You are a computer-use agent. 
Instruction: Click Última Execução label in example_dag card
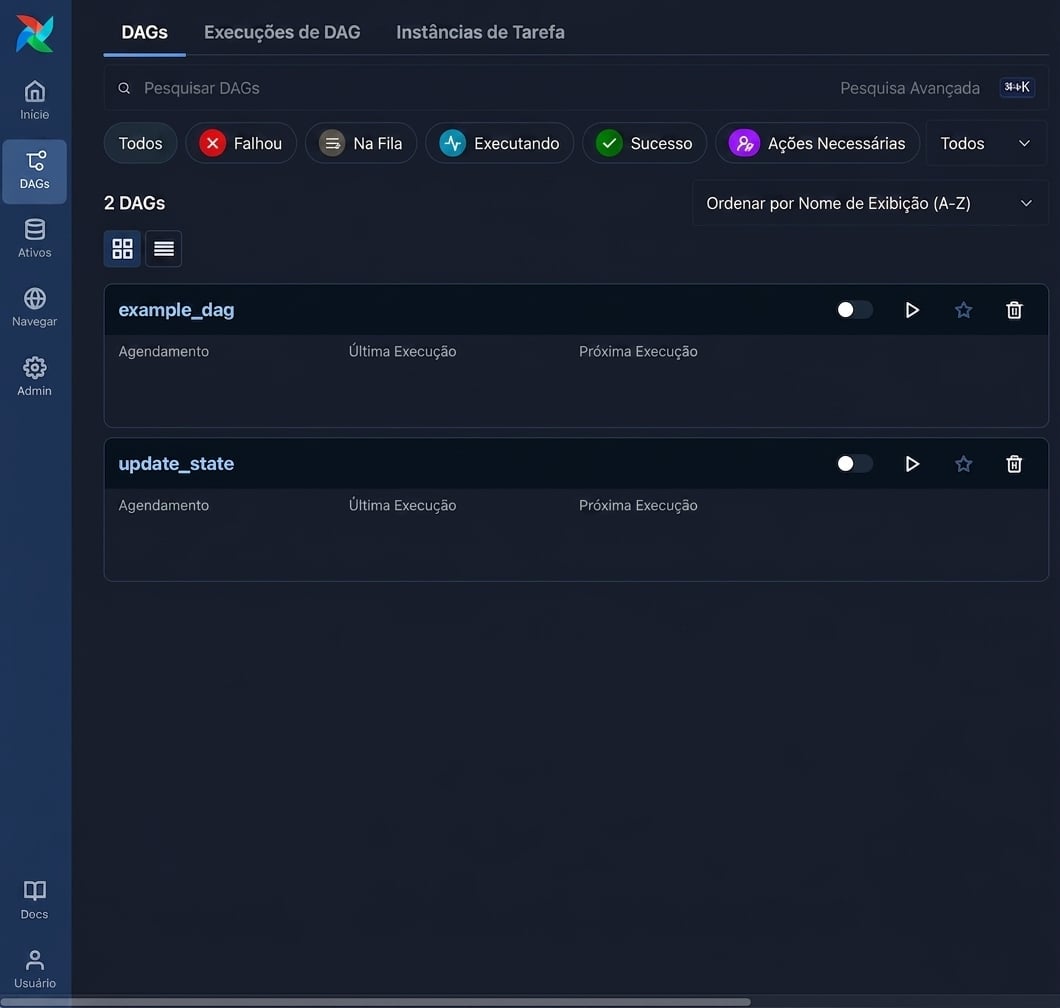pyautogui.click(x=402, y=352)
